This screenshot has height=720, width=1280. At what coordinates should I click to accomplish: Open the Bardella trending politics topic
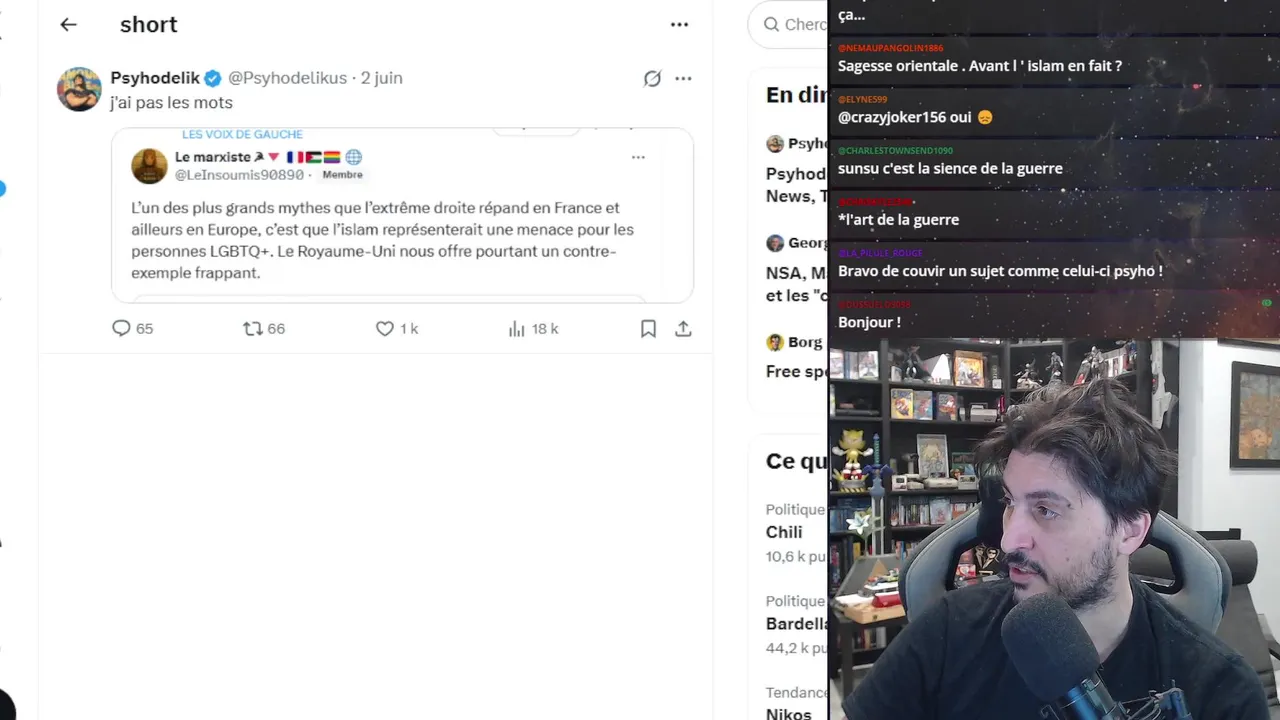pyautogui.click(x=797, y=624)
